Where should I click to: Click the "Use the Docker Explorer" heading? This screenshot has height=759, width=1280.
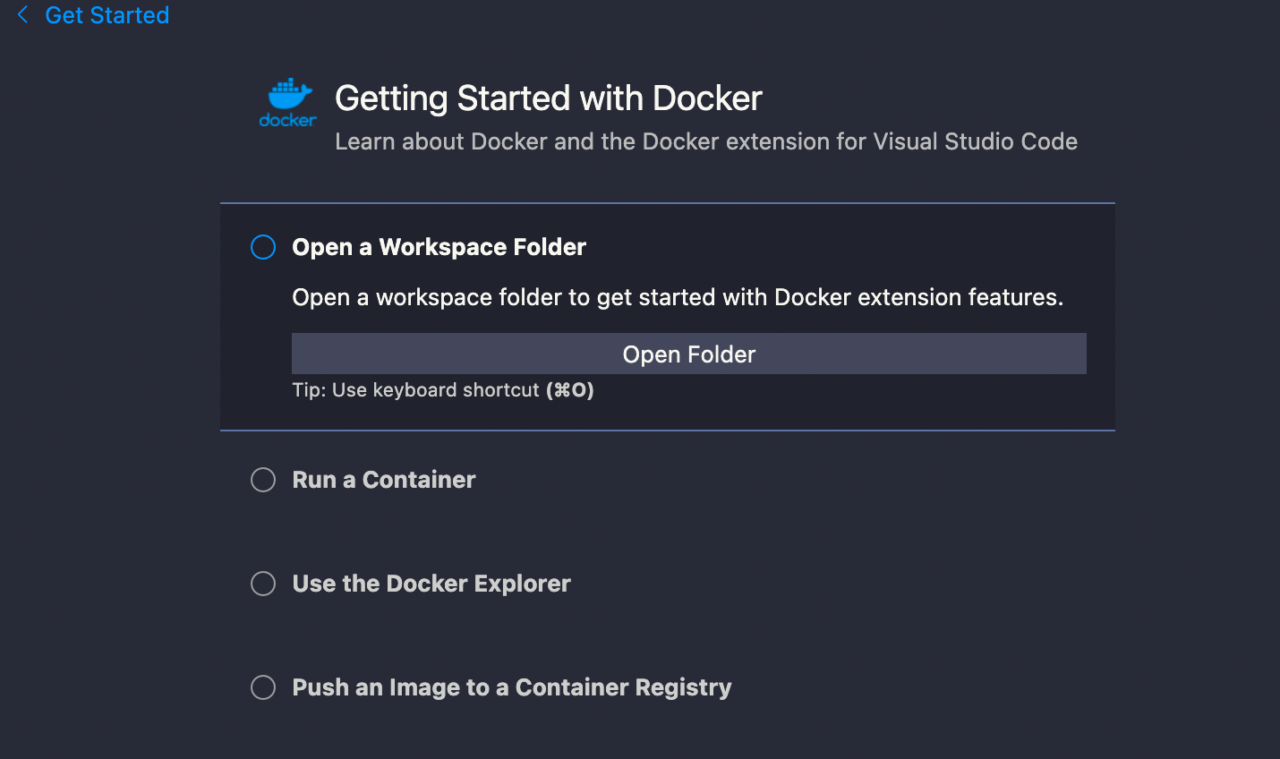tap(431, 583)
